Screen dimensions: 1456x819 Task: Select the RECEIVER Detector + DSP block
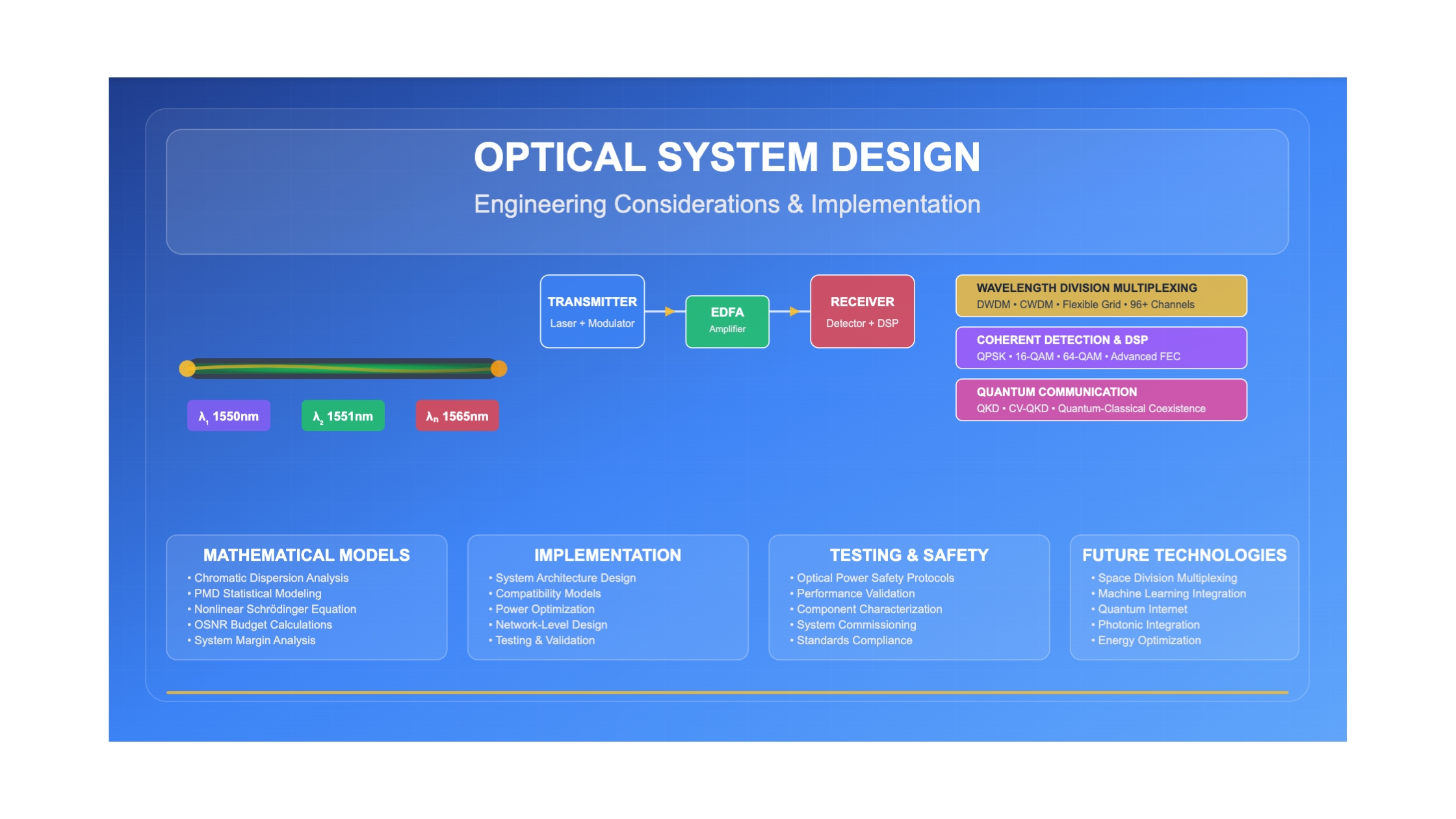(862, 311)
